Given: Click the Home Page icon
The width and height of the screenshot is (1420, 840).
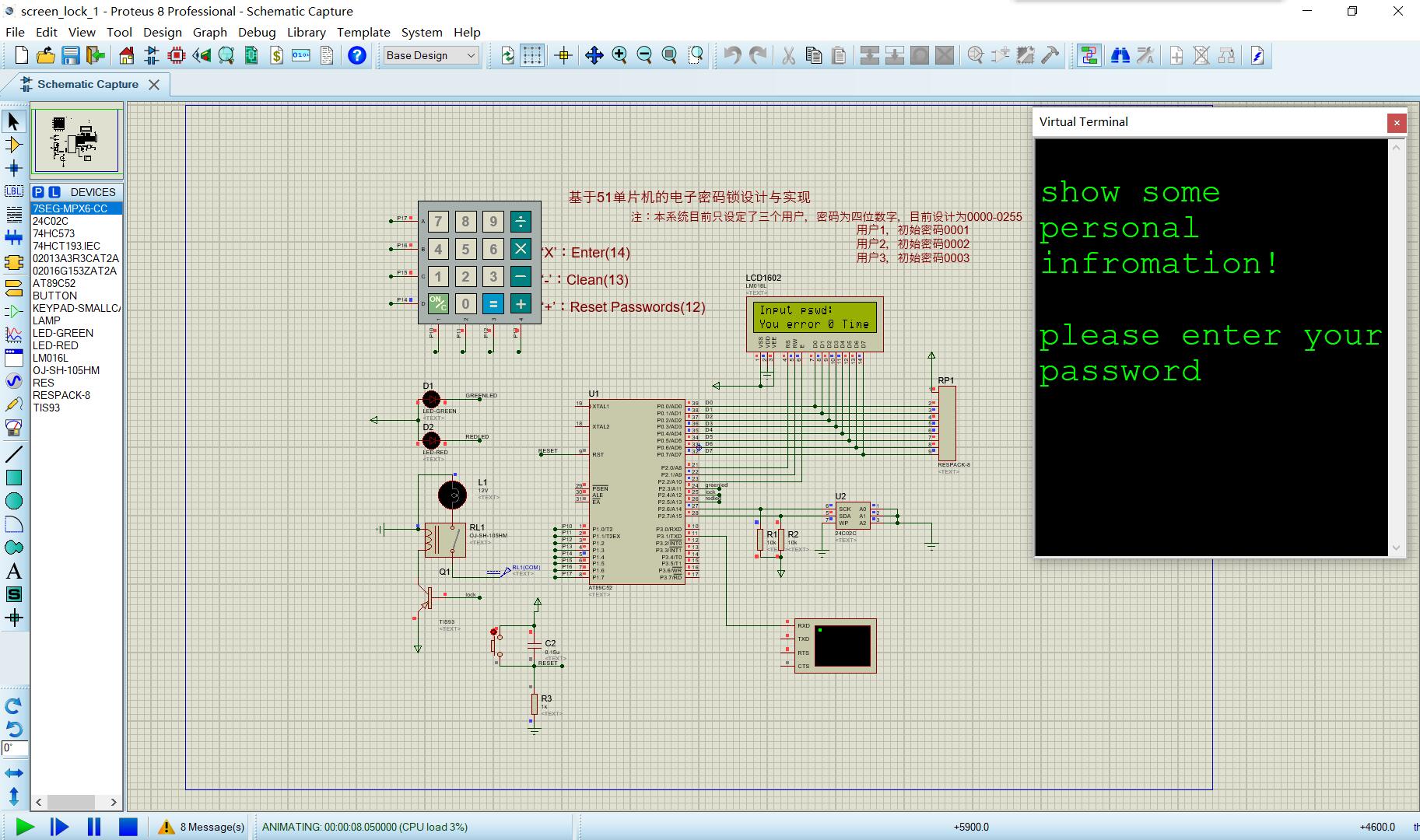Looking at the screenshot, I should tap(127, 55).
